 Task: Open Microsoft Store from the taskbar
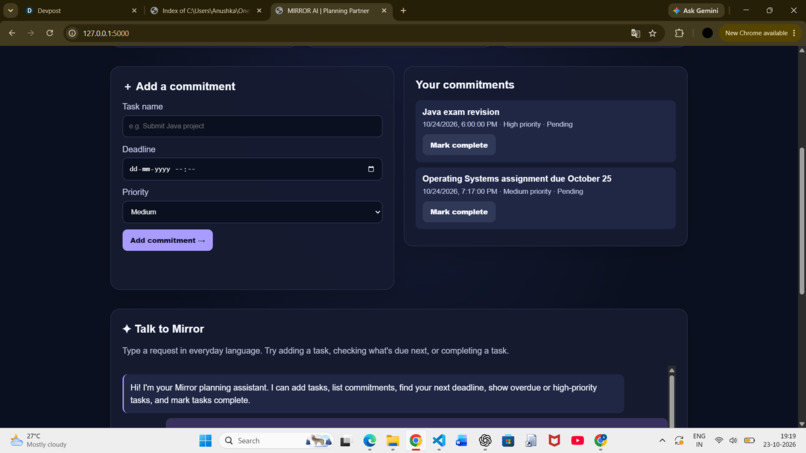(508, 441)
